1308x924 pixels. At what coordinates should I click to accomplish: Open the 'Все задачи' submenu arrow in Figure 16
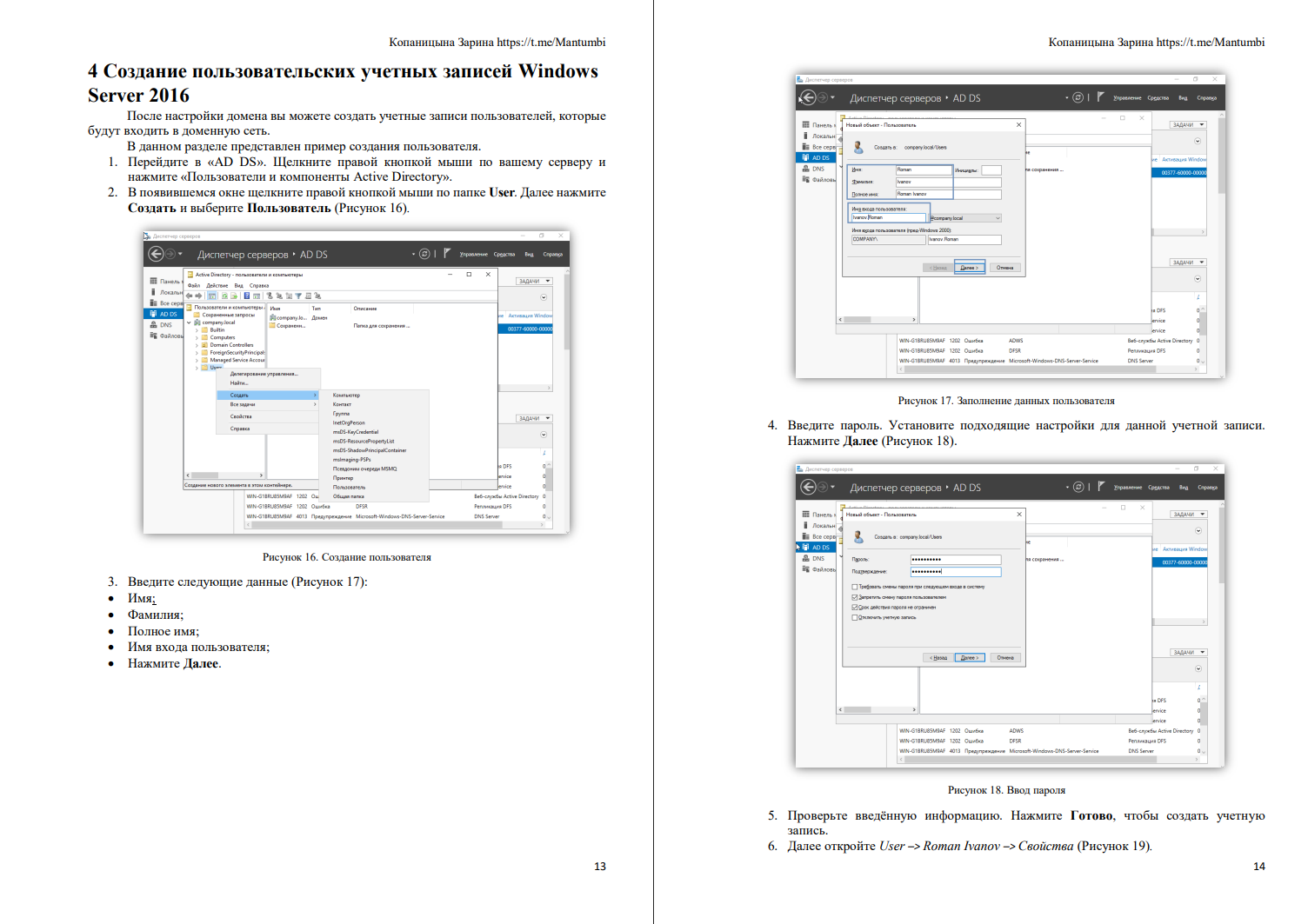pos(315,404)
